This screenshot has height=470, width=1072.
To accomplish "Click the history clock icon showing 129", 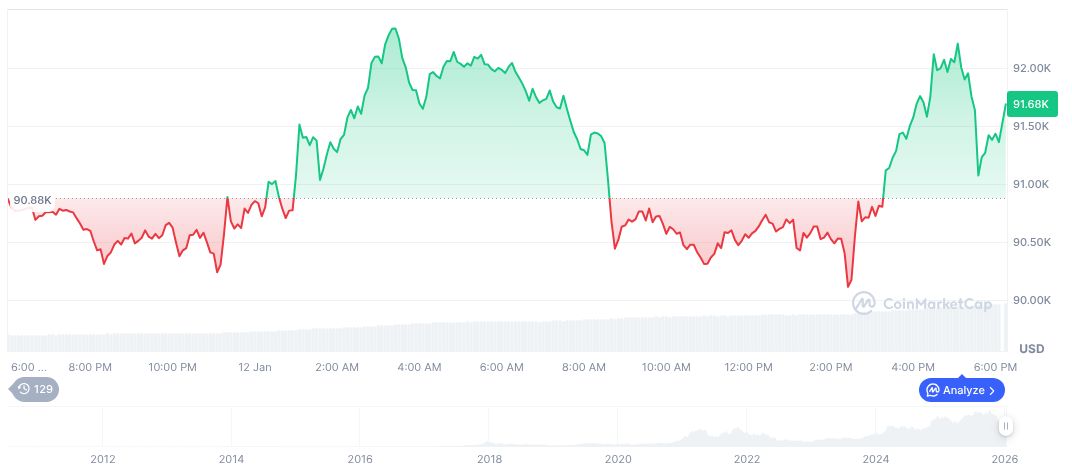I will (x=34, y=390).
